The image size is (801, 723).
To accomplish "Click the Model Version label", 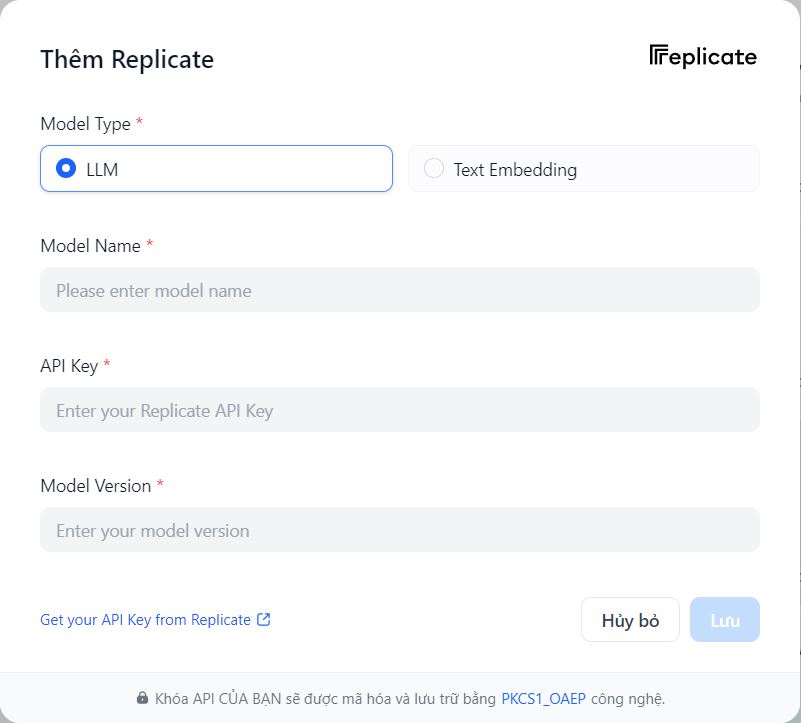I will point(95,485).
